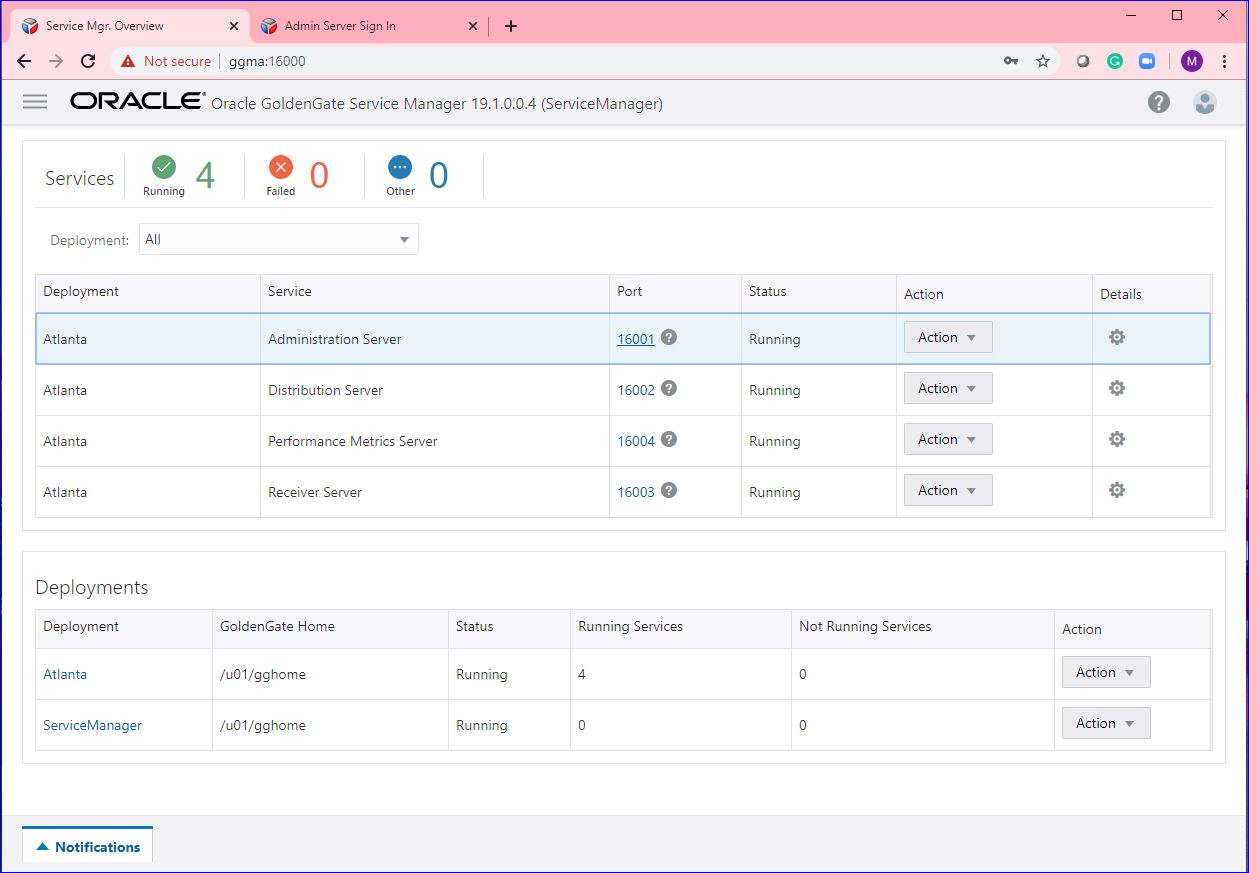Click the dark circle extension icon
1249x873 pixels.
1083,61
